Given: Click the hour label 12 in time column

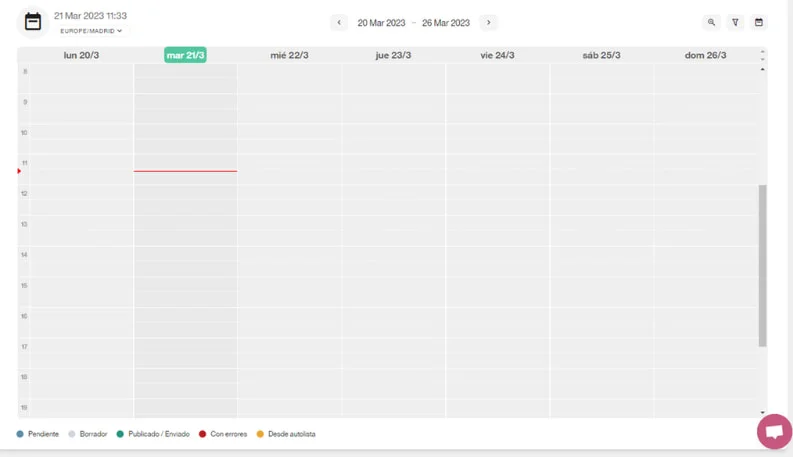Looking at the screenshot, I should 24,194.
